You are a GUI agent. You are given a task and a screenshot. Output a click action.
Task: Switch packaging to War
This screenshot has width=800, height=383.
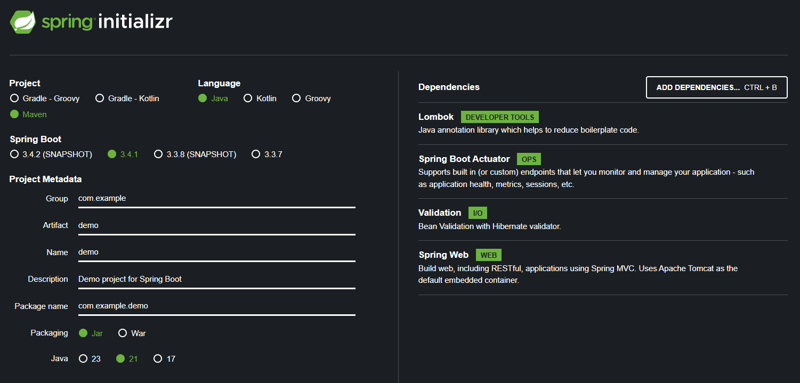132,333
